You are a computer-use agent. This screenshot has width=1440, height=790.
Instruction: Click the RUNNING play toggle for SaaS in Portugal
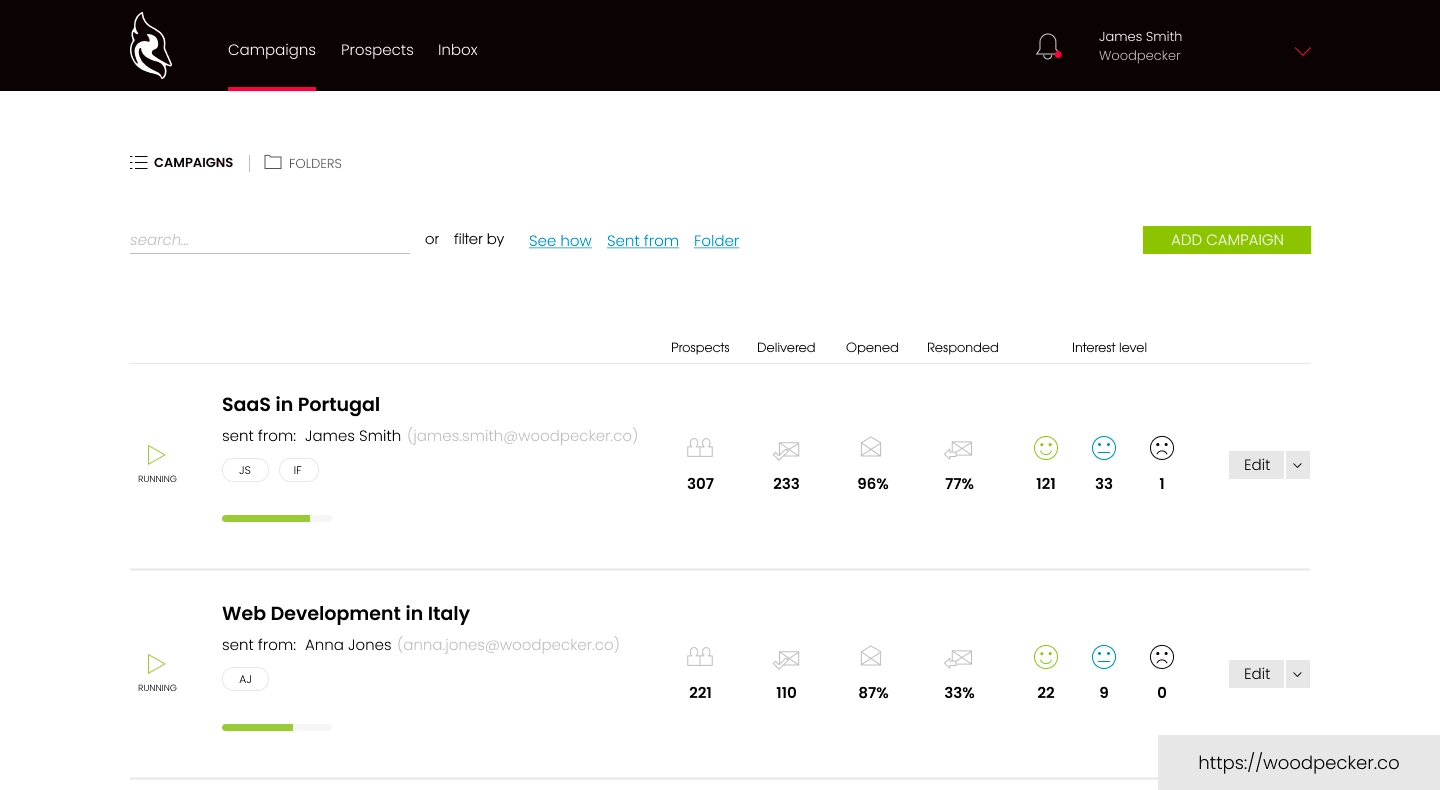[x=156, y=455]
